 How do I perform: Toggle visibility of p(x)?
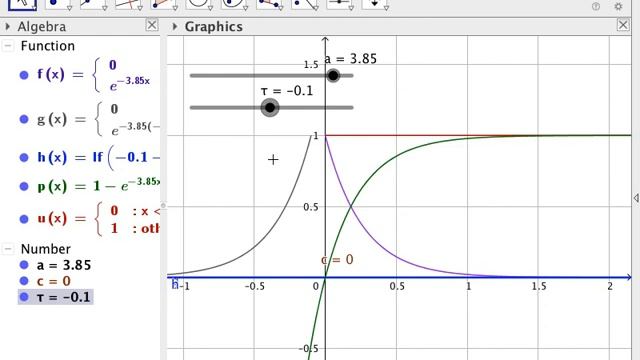24,187
